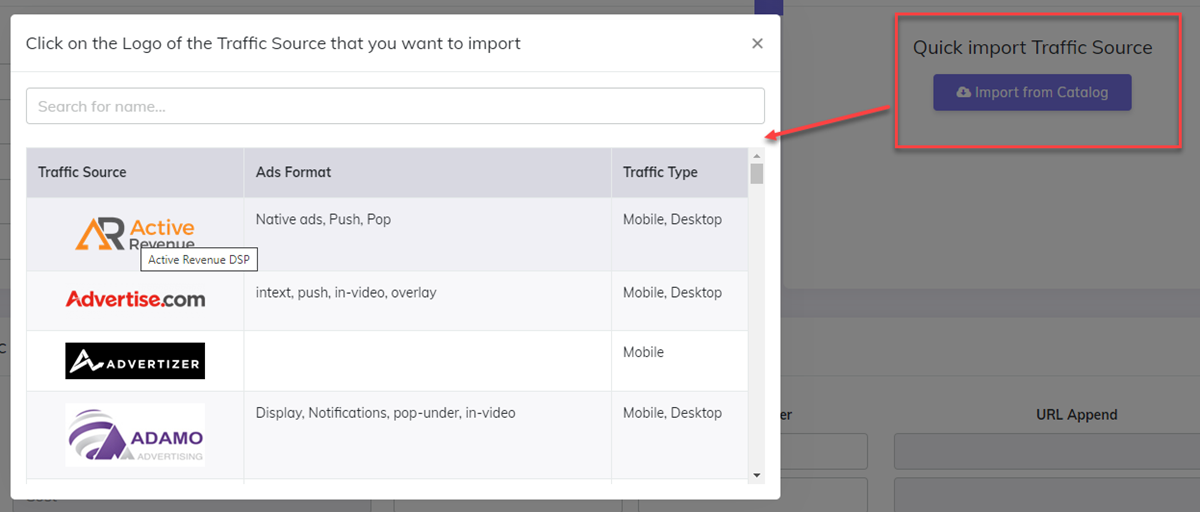Click the scrollbar down arrow in the list
Viewport: 1200px width, 512px height.
coord(756,474)
